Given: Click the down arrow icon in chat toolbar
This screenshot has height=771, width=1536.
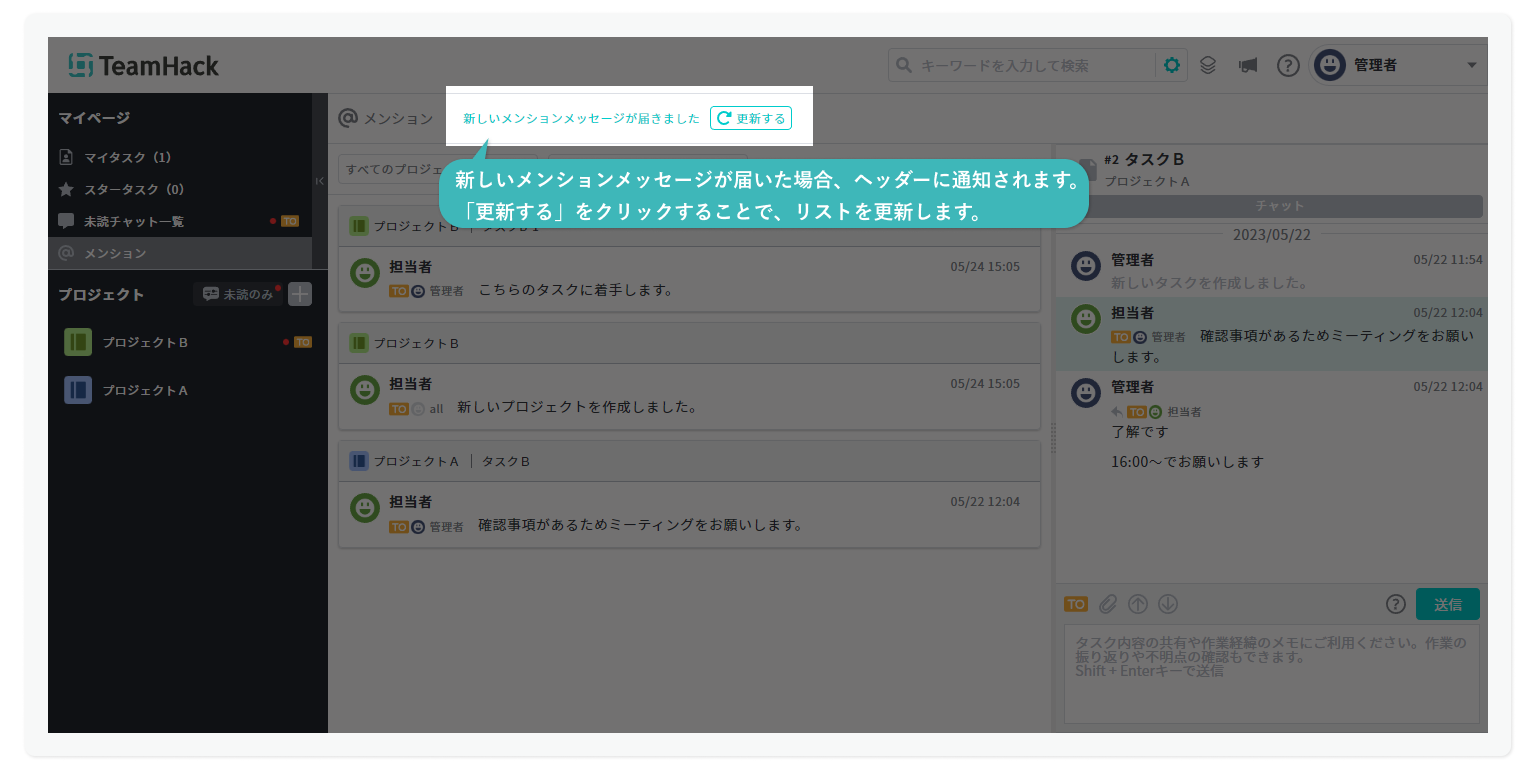Looking at the screenshot, I should tap(1168, 604).
